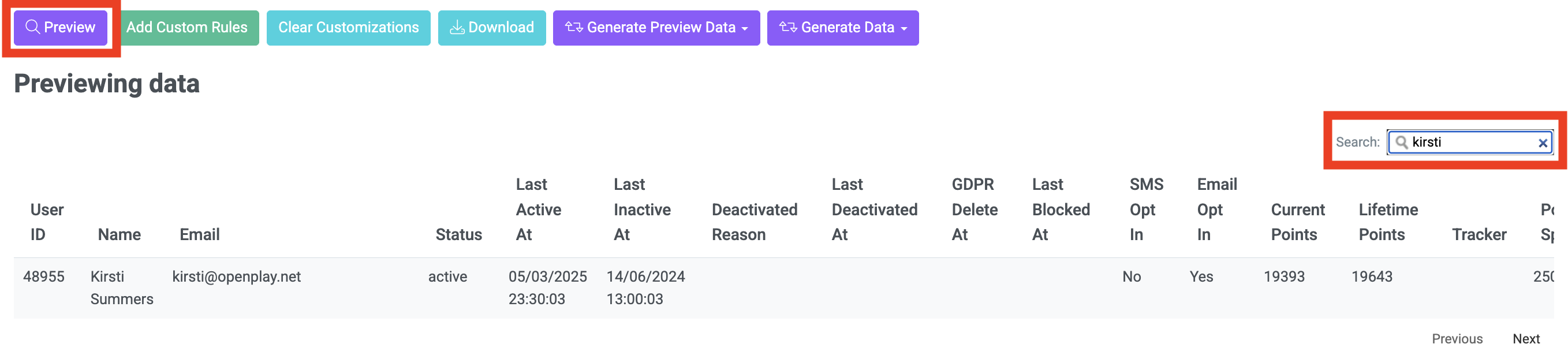Viewport: 1568px width, 359px height.
Task: Sort by SMS Opt In column
Action: tap(1146, 209)
